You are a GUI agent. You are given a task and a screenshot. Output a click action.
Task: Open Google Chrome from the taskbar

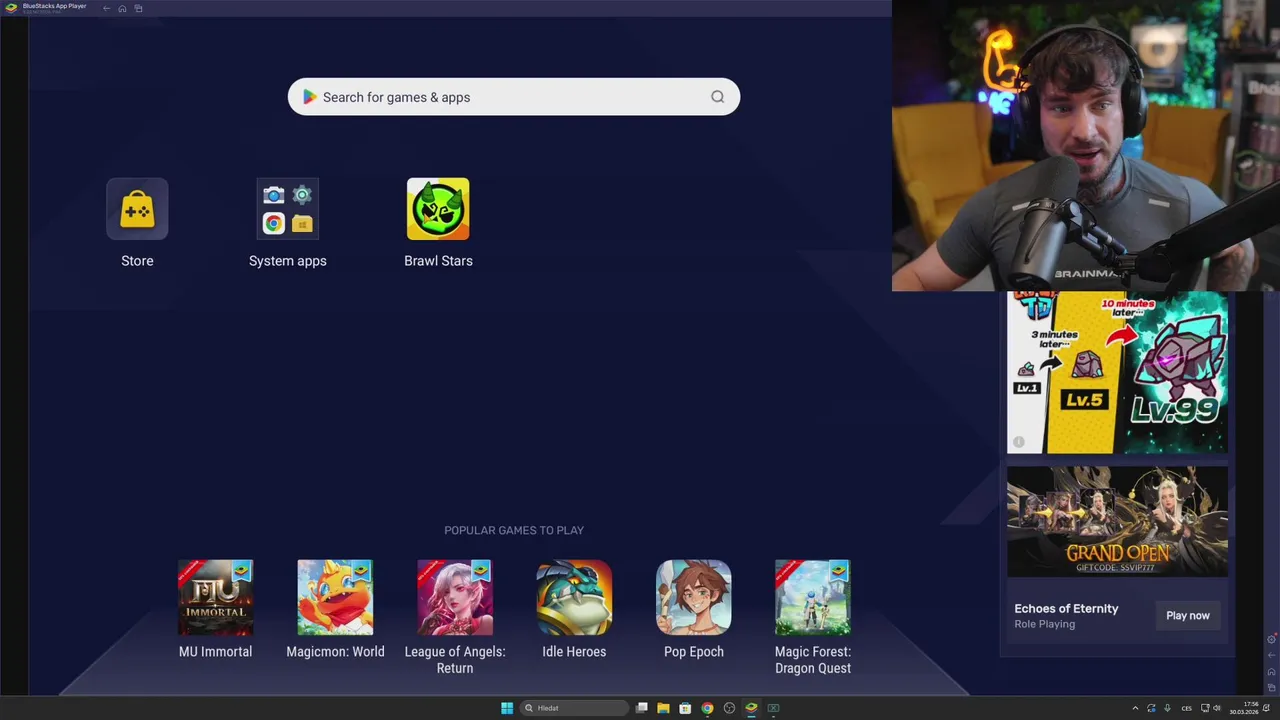point(707,708)
